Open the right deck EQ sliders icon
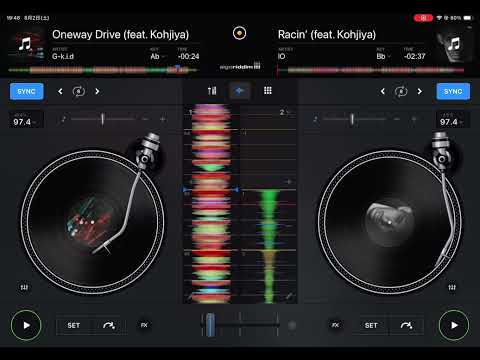The image size is (480, 360). pyautogui.click(x=452, y=287)
